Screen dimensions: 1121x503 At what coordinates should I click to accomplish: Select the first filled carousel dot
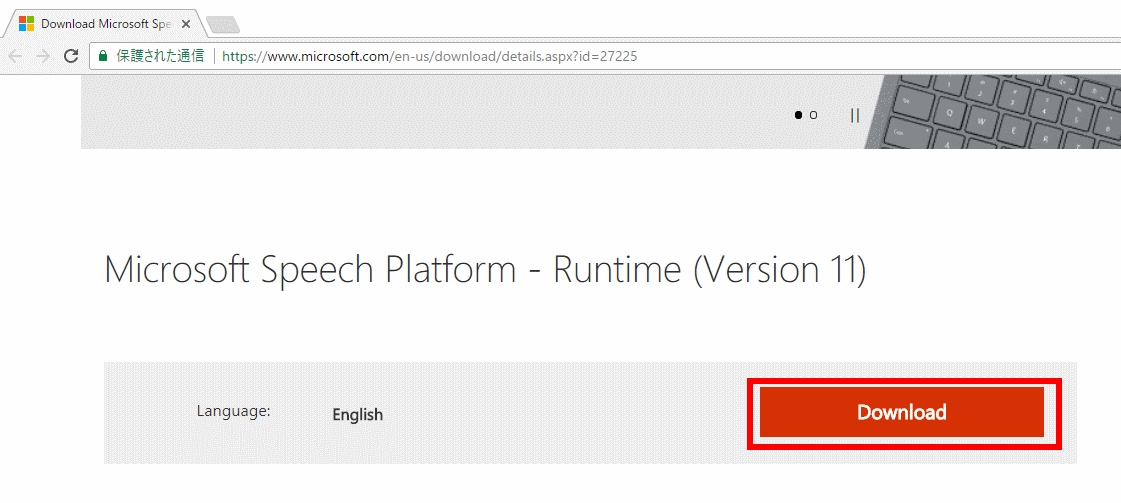pyautogui.click(x=799, y=115)
